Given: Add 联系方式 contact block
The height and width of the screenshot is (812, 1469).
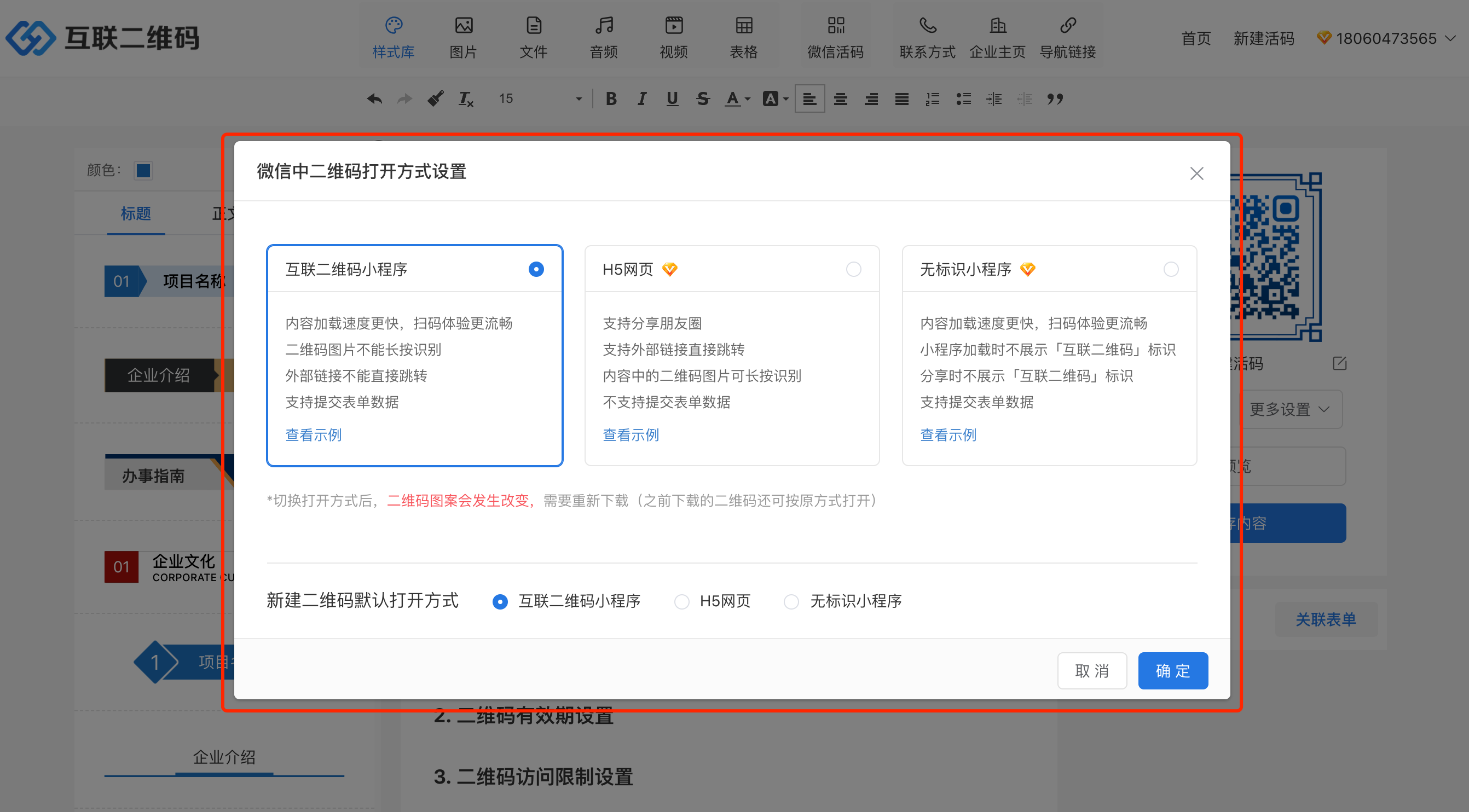Looking at the screenshot, I should pyautogui.click(x=927, y=38).
